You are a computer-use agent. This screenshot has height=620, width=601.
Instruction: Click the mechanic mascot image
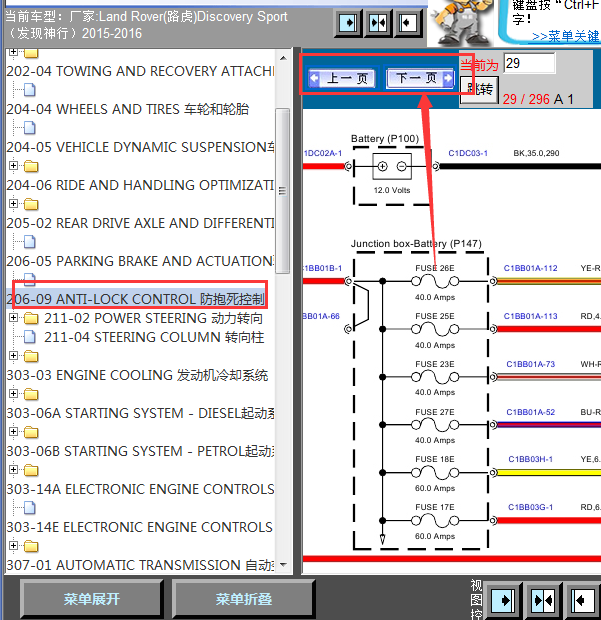click(x=463, y=23)
